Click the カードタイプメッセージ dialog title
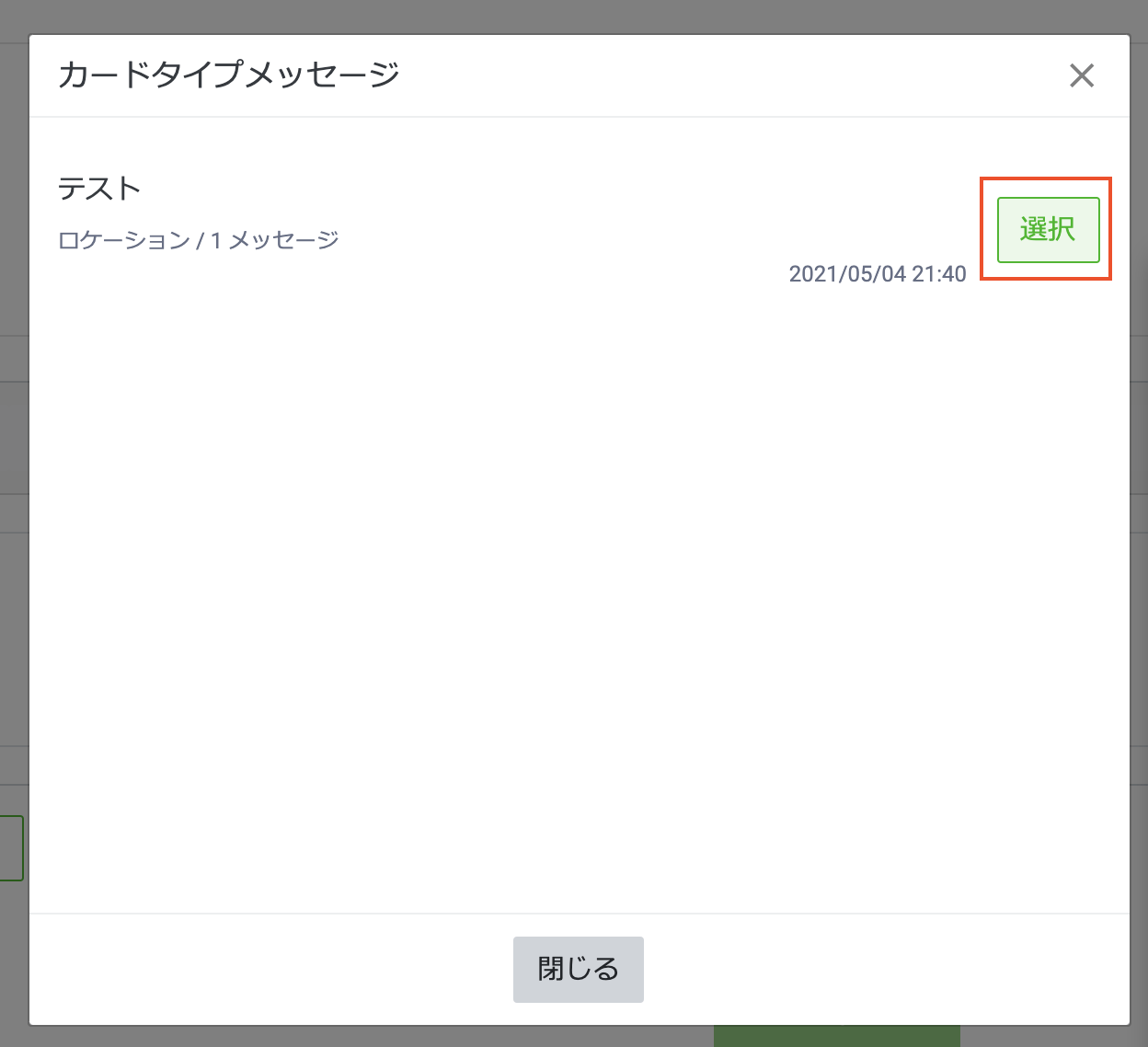Viewport: 1148px width, 1047px height. click(229, 75)
